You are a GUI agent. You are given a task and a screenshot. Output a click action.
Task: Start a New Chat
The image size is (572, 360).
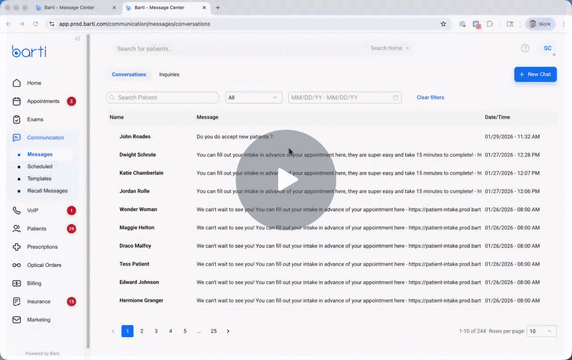[x=535, y=74]
